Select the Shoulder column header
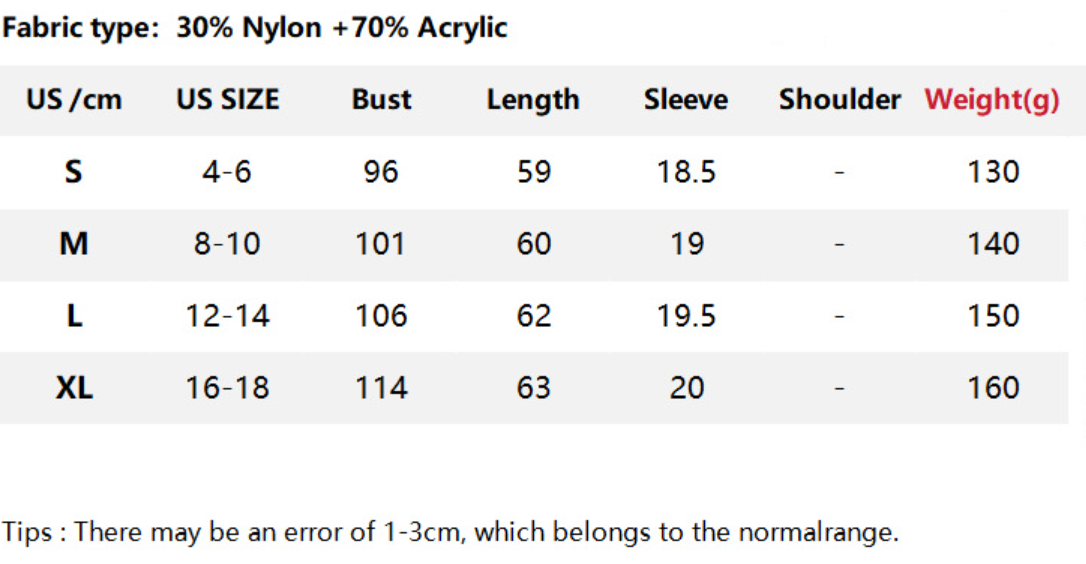 [x=839, y=100]
